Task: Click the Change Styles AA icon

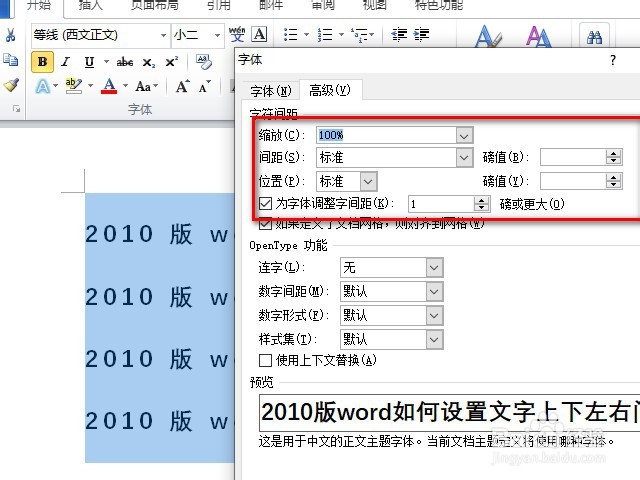Action: [x=538, y=36]
